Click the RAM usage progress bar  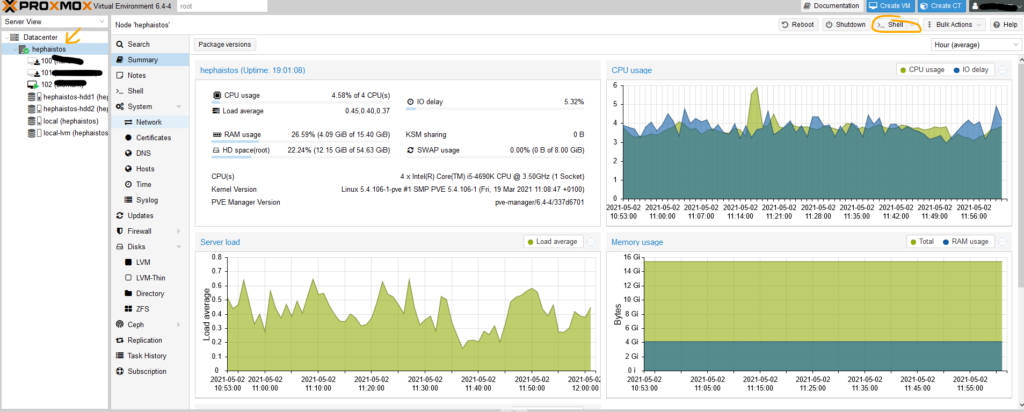tap(301, 141)
